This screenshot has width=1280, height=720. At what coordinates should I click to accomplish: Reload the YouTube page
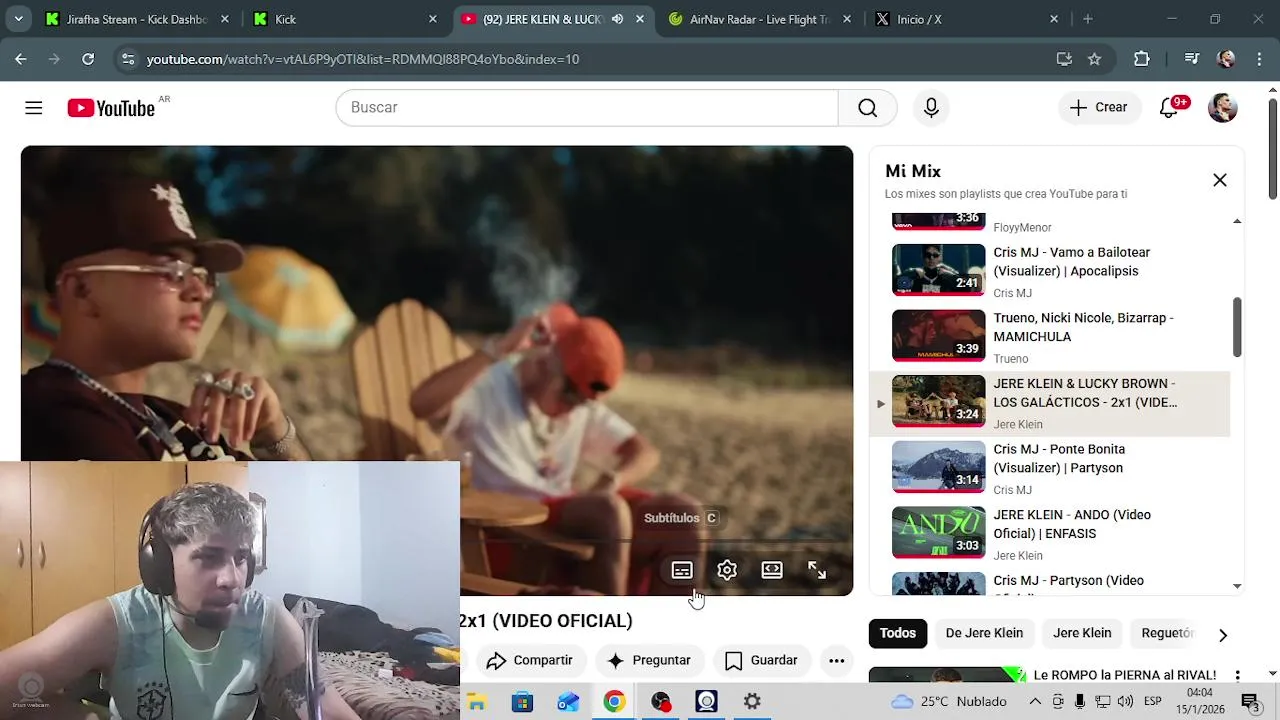(88, 59)
